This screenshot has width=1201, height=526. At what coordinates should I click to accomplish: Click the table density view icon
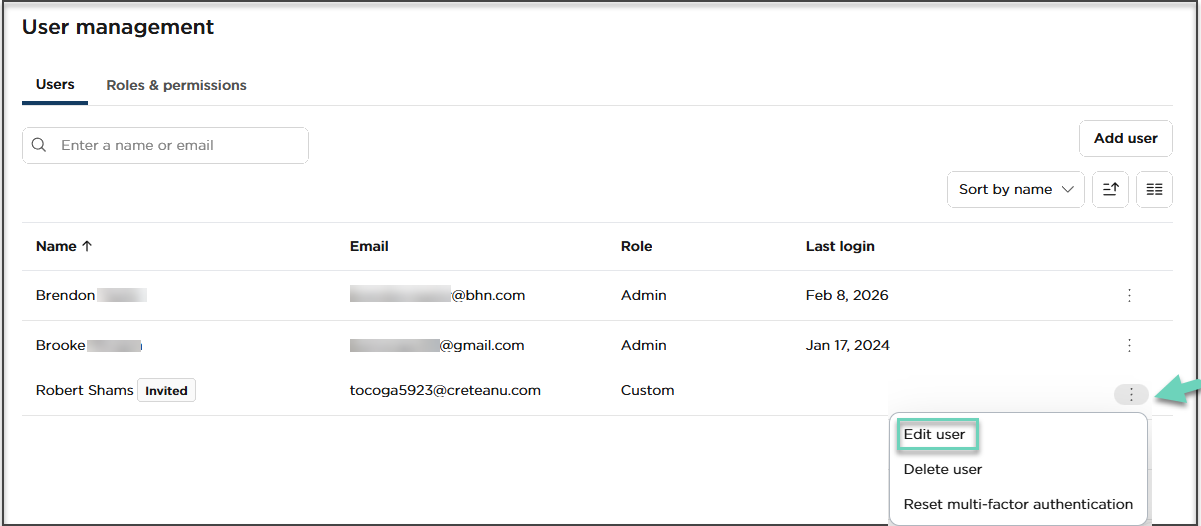[x=1154, y=189]
